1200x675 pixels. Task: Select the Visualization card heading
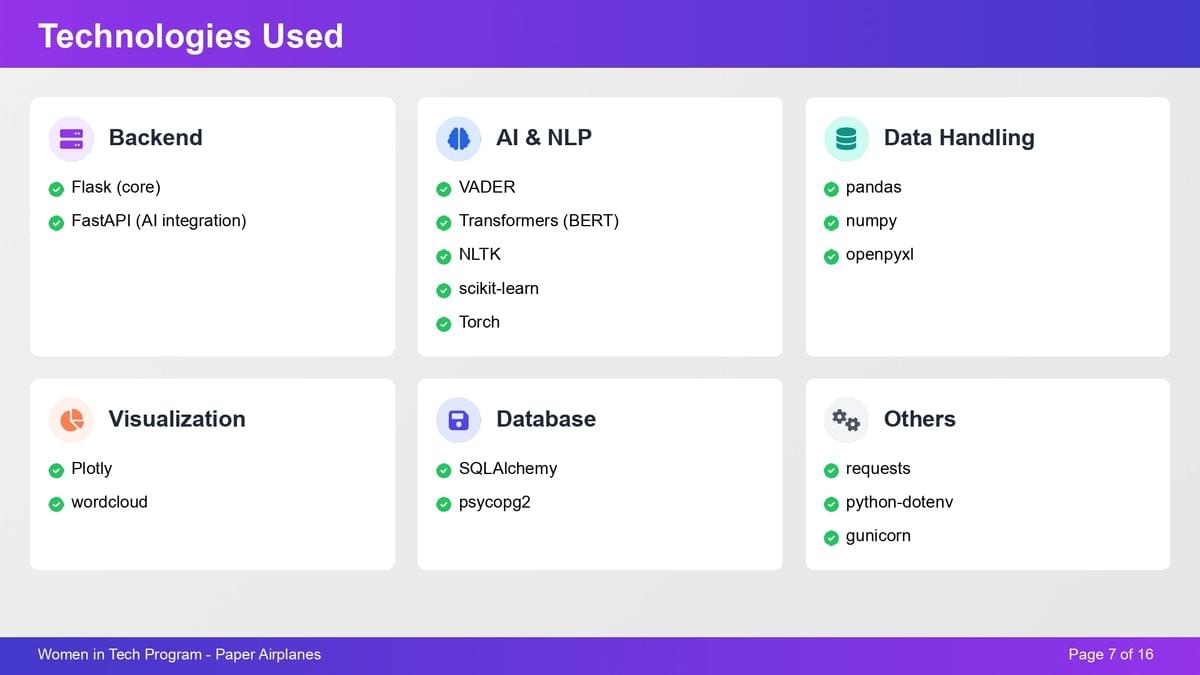click(x=177, y=419)
